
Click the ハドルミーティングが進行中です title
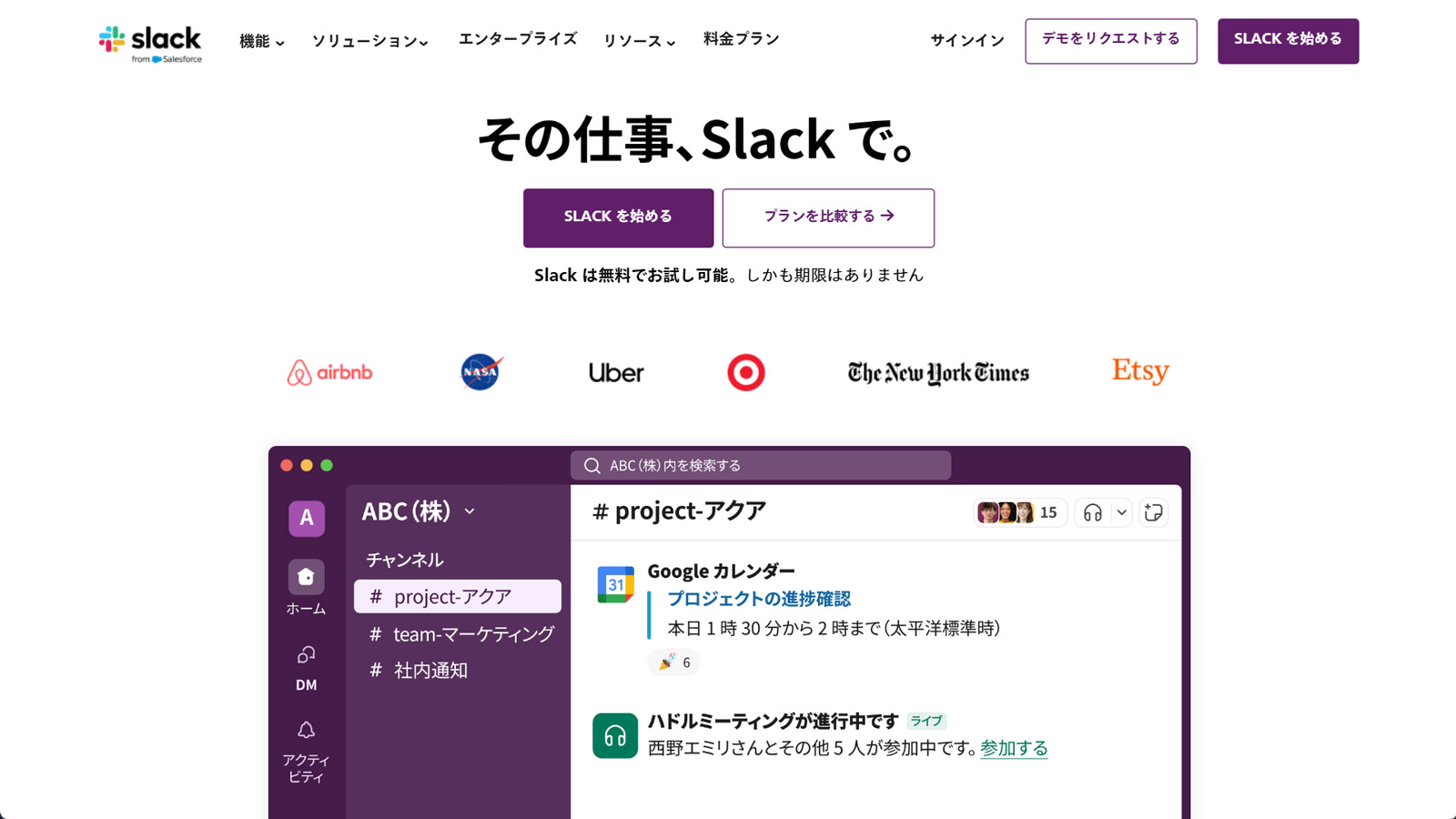[773, 721]
